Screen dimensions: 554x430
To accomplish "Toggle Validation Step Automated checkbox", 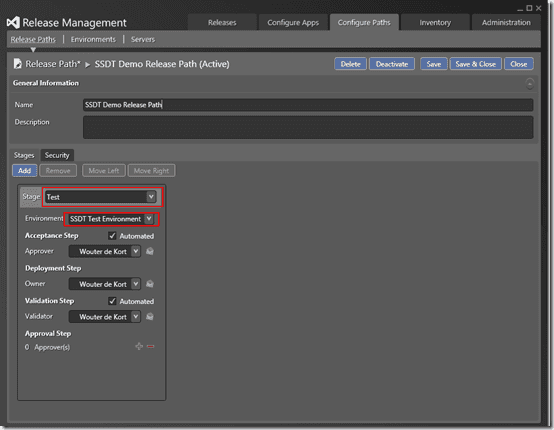I will pos(112,301).
